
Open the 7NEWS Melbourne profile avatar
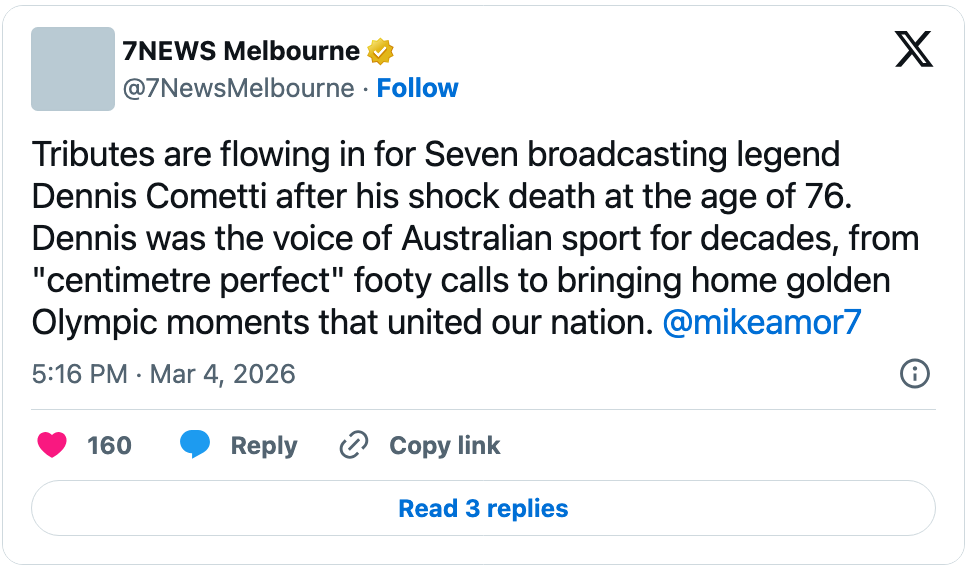pos(73,68)
